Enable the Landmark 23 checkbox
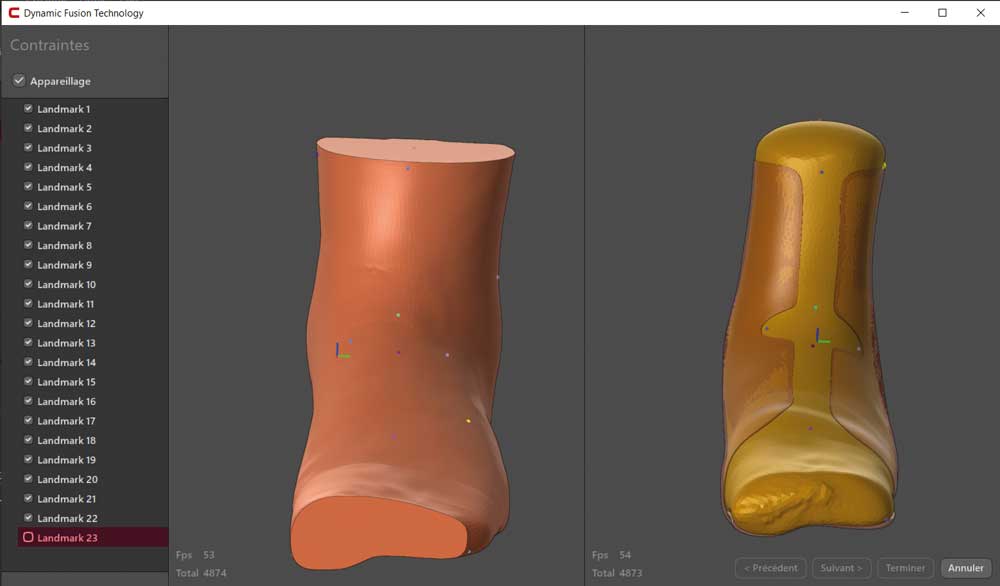The height and width of the screenshot is (586, 1000). click(x=28, y=538)
